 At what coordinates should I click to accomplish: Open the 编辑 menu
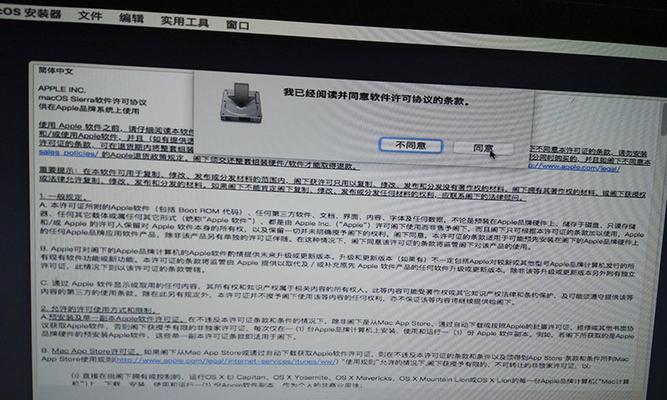point(131,18)
